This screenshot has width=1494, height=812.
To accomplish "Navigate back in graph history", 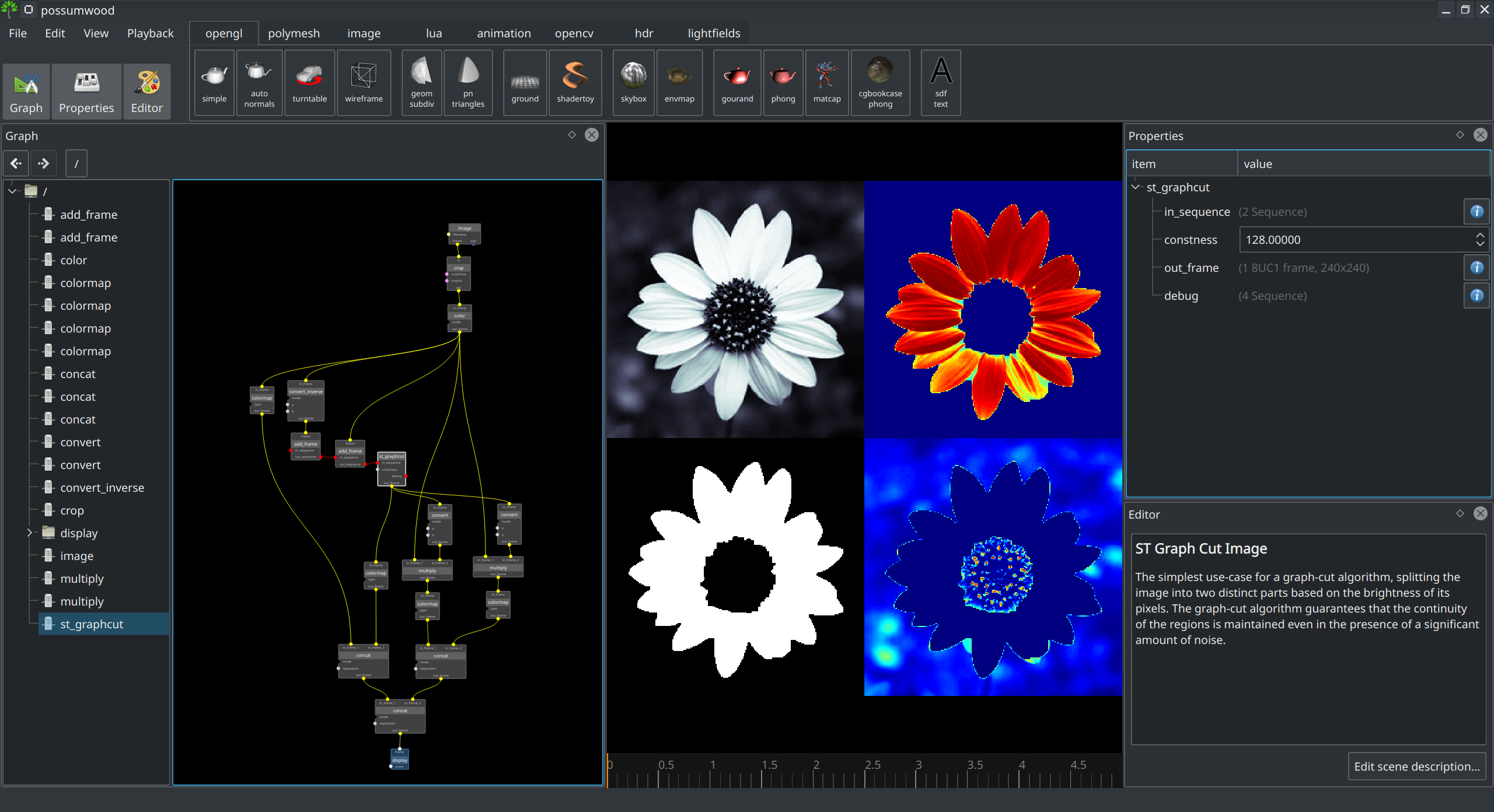I will [x=16, y=163].
